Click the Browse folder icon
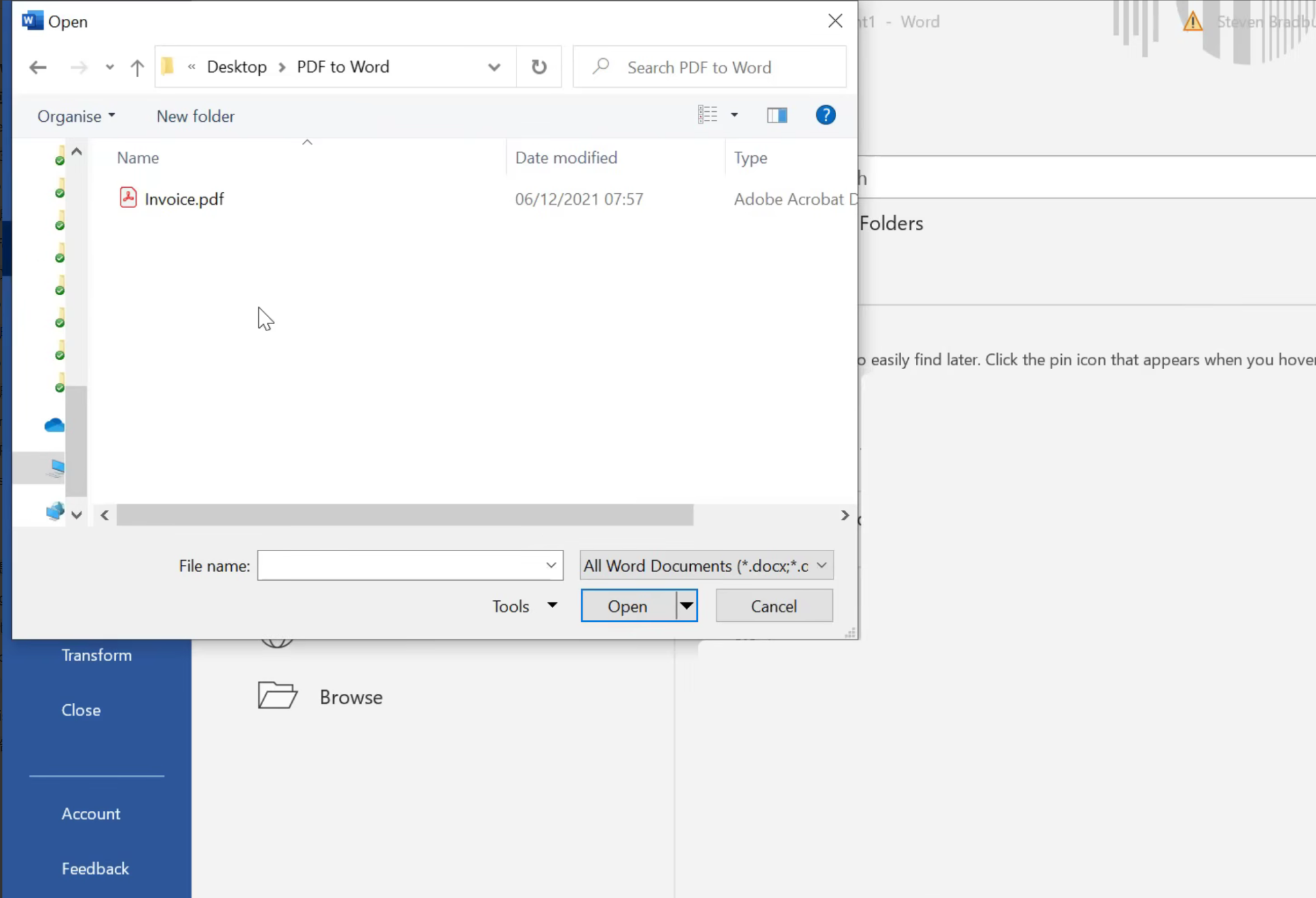This screenshot has height=898, width=1316. pyautogui.click(x=278, y=696)
